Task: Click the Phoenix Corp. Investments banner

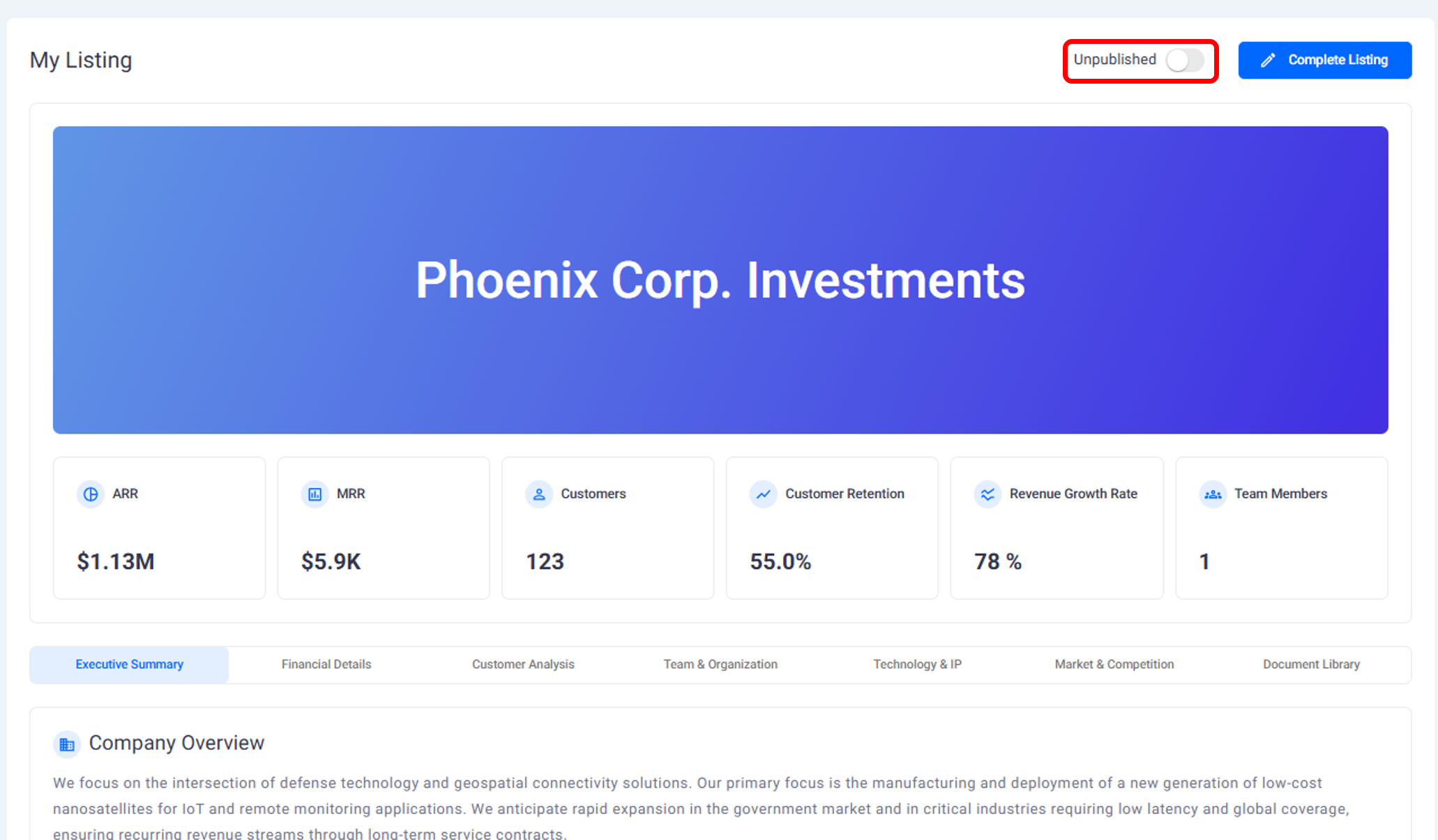Action: [x=720, y=280]
